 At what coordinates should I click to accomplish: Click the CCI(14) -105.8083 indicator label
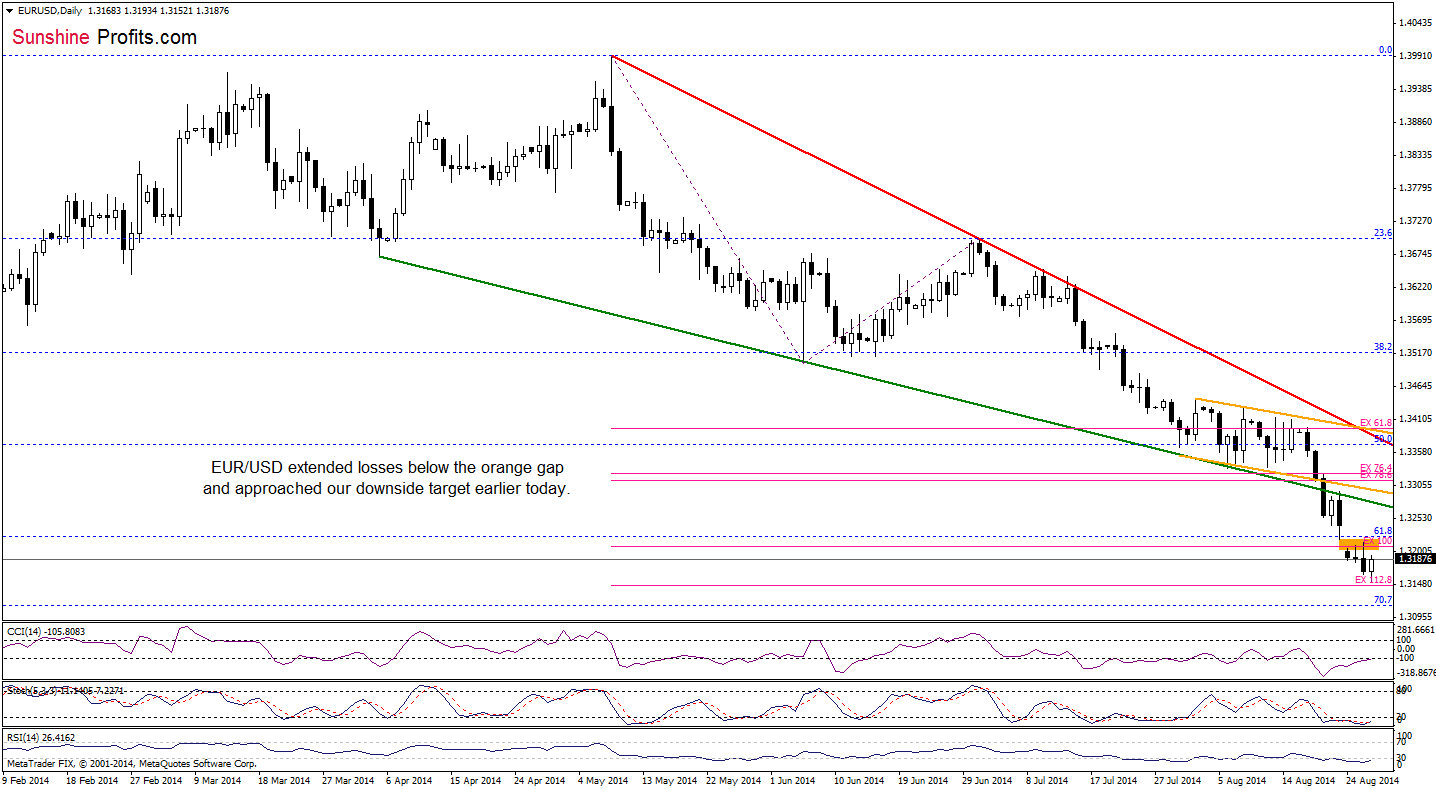point(47,631)
